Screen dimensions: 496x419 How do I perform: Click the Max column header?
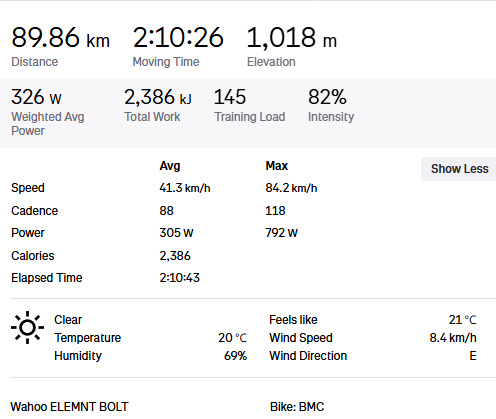pyautogui.click(x=277, y=166)
